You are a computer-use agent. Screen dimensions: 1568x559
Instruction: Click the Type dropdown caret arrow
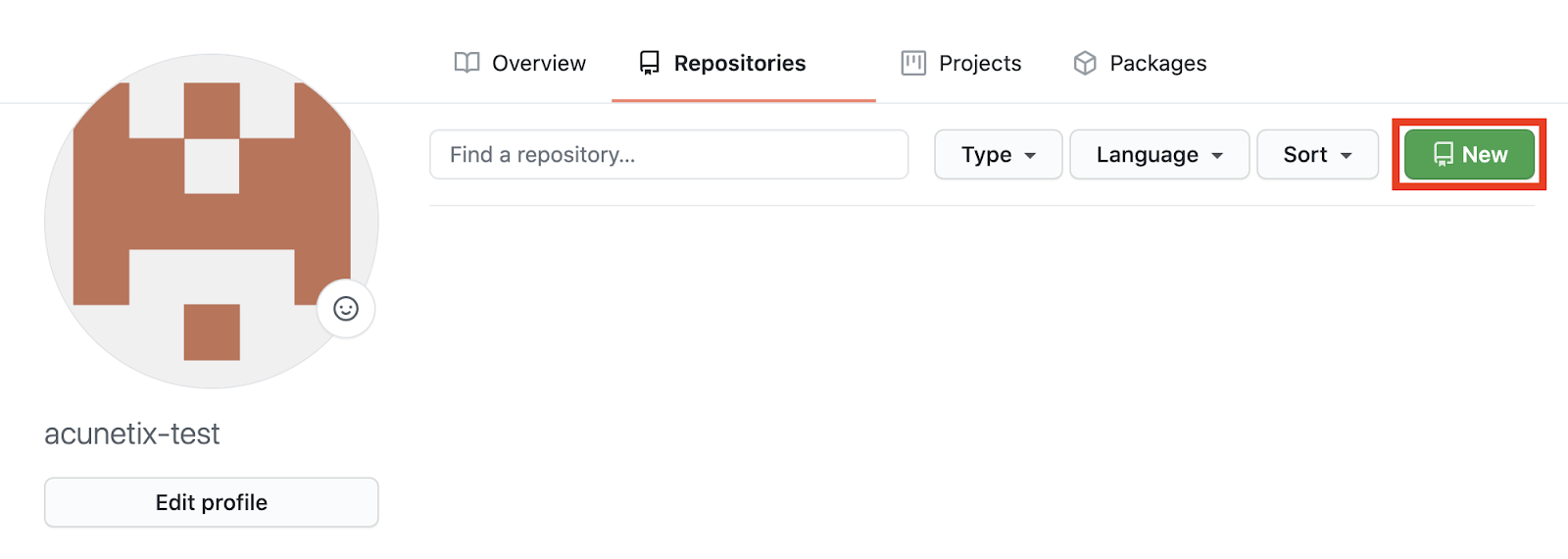(1030, 156)
